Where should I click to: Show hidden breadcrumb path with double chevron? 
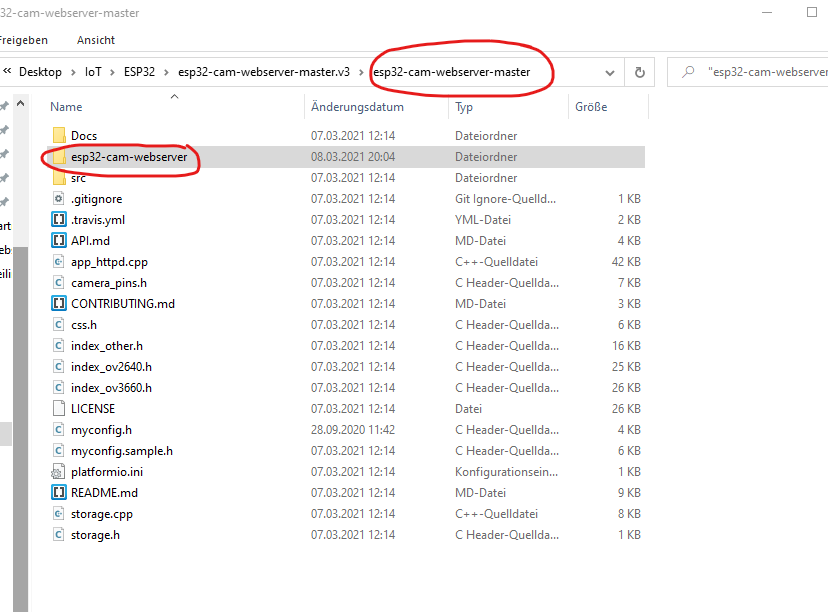click(x=7, y=71)
